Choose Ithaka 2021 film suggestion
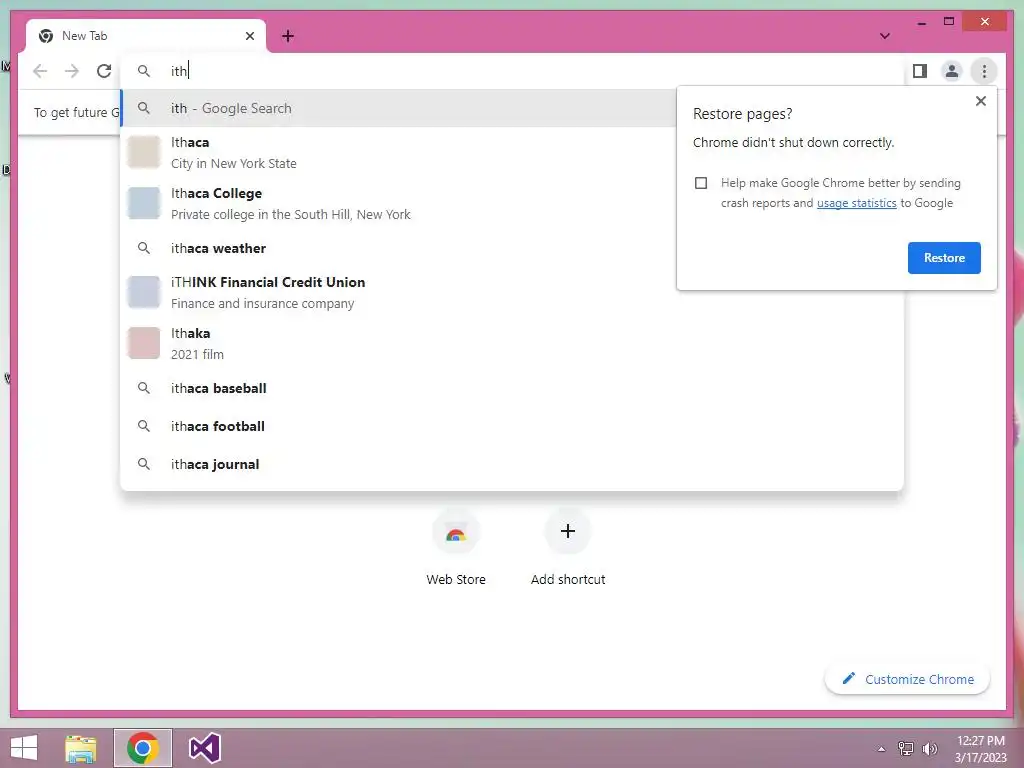The width and height of the screenshot is (1024, 768). (x=513, y=343)
